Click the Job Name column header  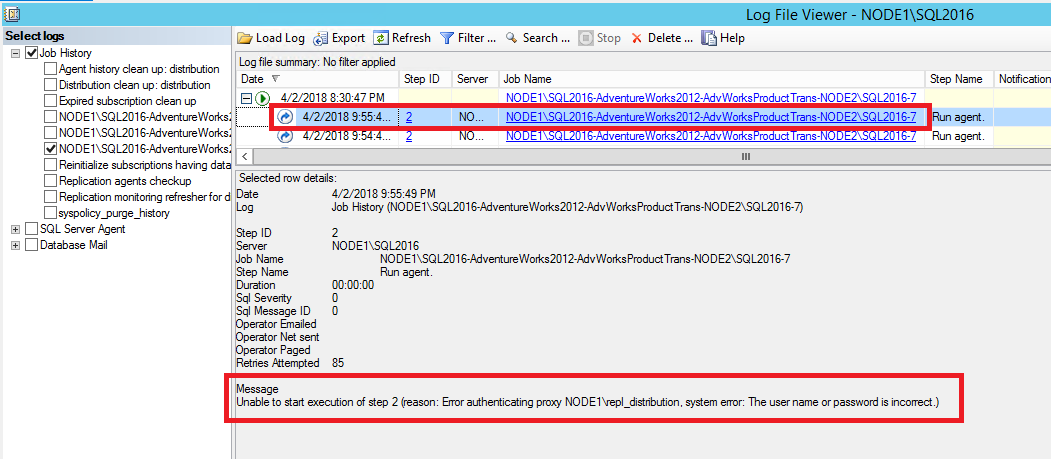pos(527,78)
